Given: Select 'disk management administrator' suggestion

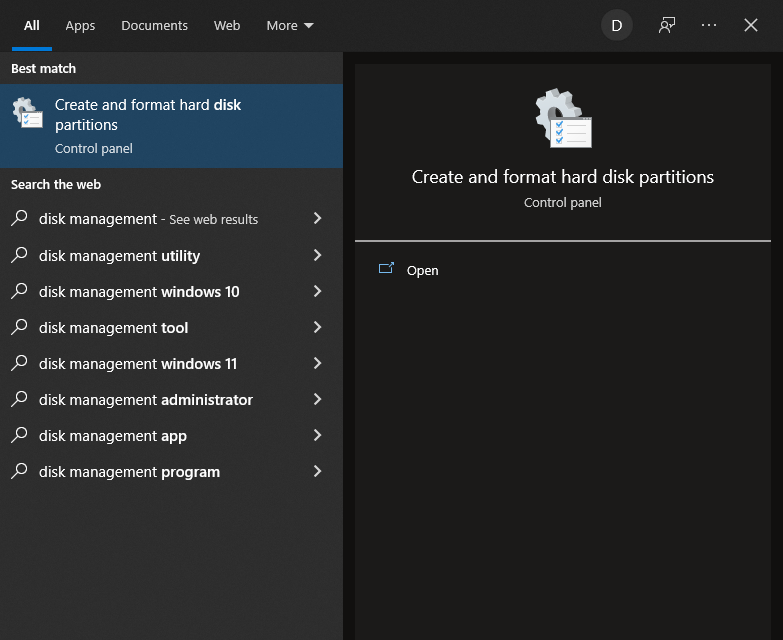Looking at the screenshot, I should [x=171, y=399].
